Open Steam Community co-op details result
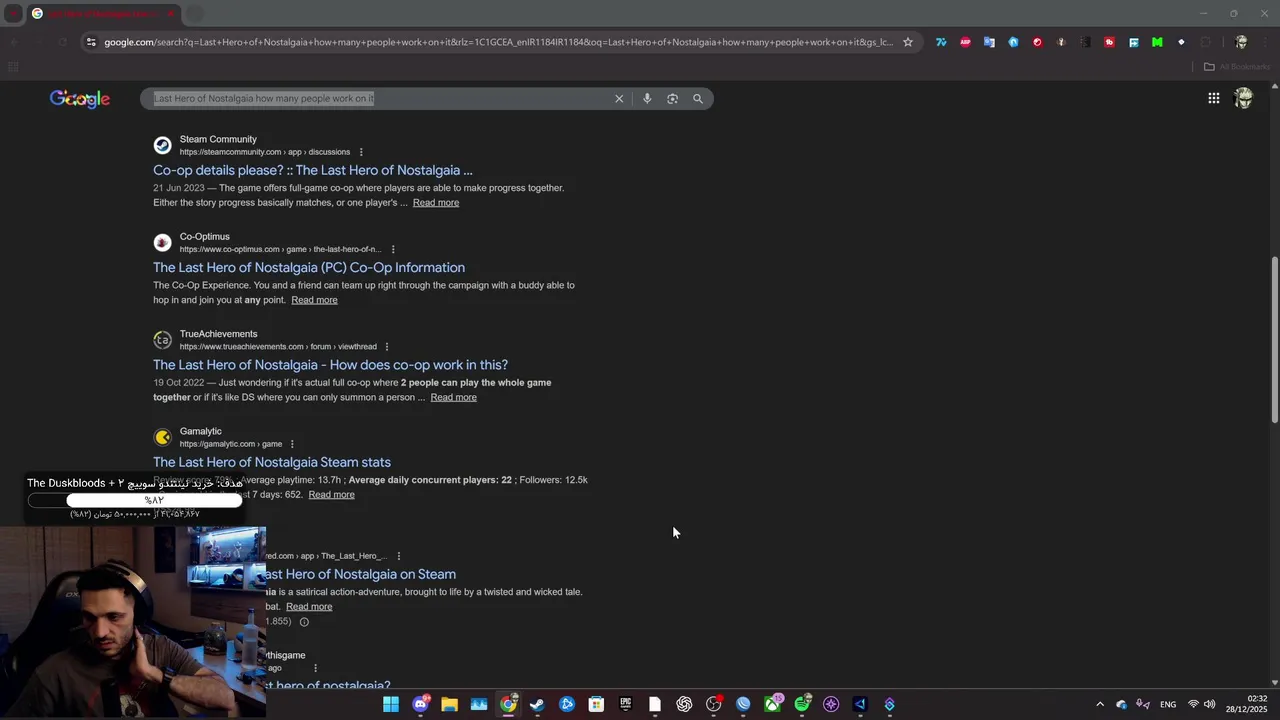The width and height of the screenshot is (1280, 720). point(313,170)
